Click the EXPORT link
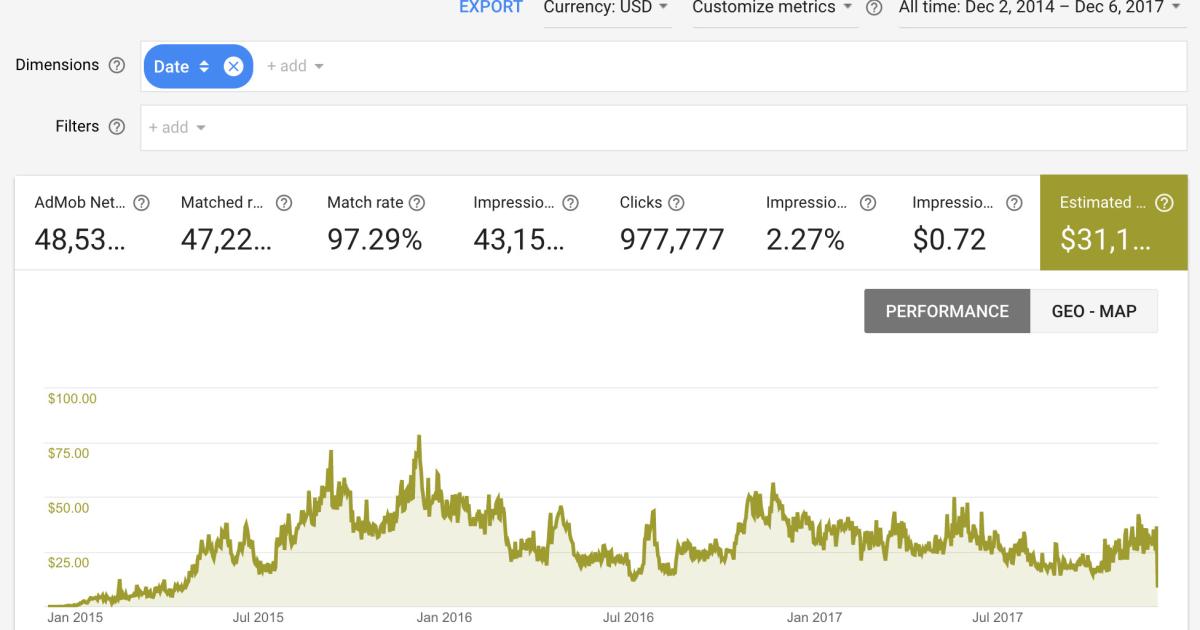The image size is (1200, 630). pyautogui.click(x=491, y=8)
